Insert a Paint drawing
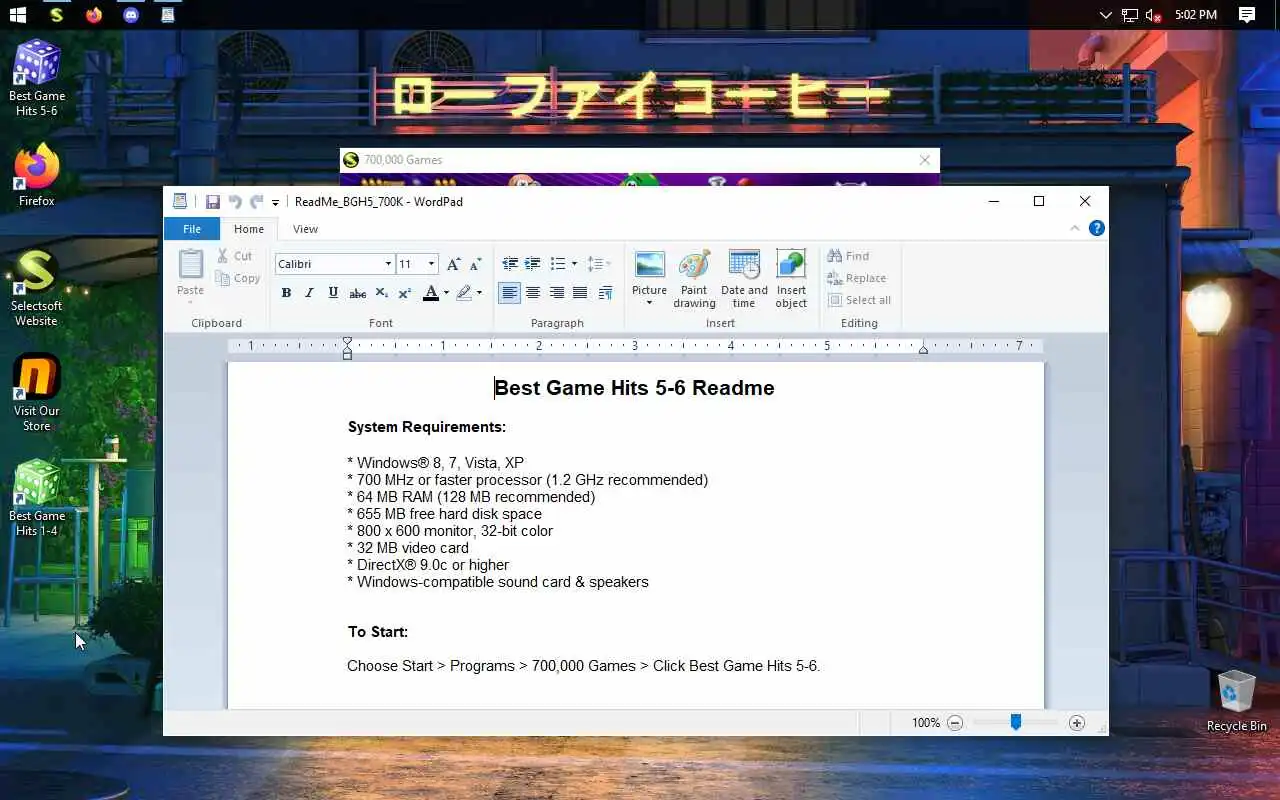1280x800 pixels. coord(694,278)
